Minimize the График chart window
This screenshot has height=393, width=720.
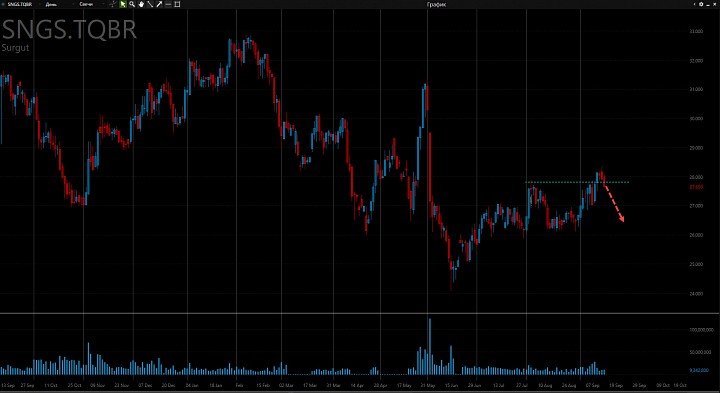(x=708, y=5)
